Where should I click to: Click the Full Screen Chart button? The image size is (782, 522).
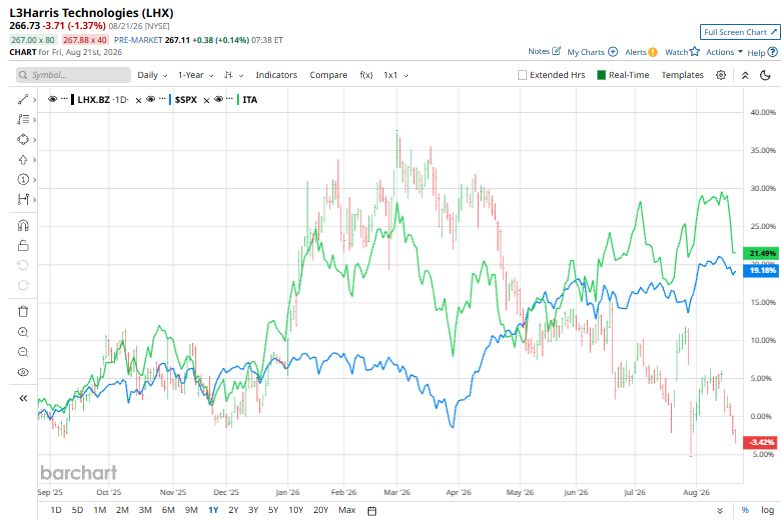coord(740,32)
